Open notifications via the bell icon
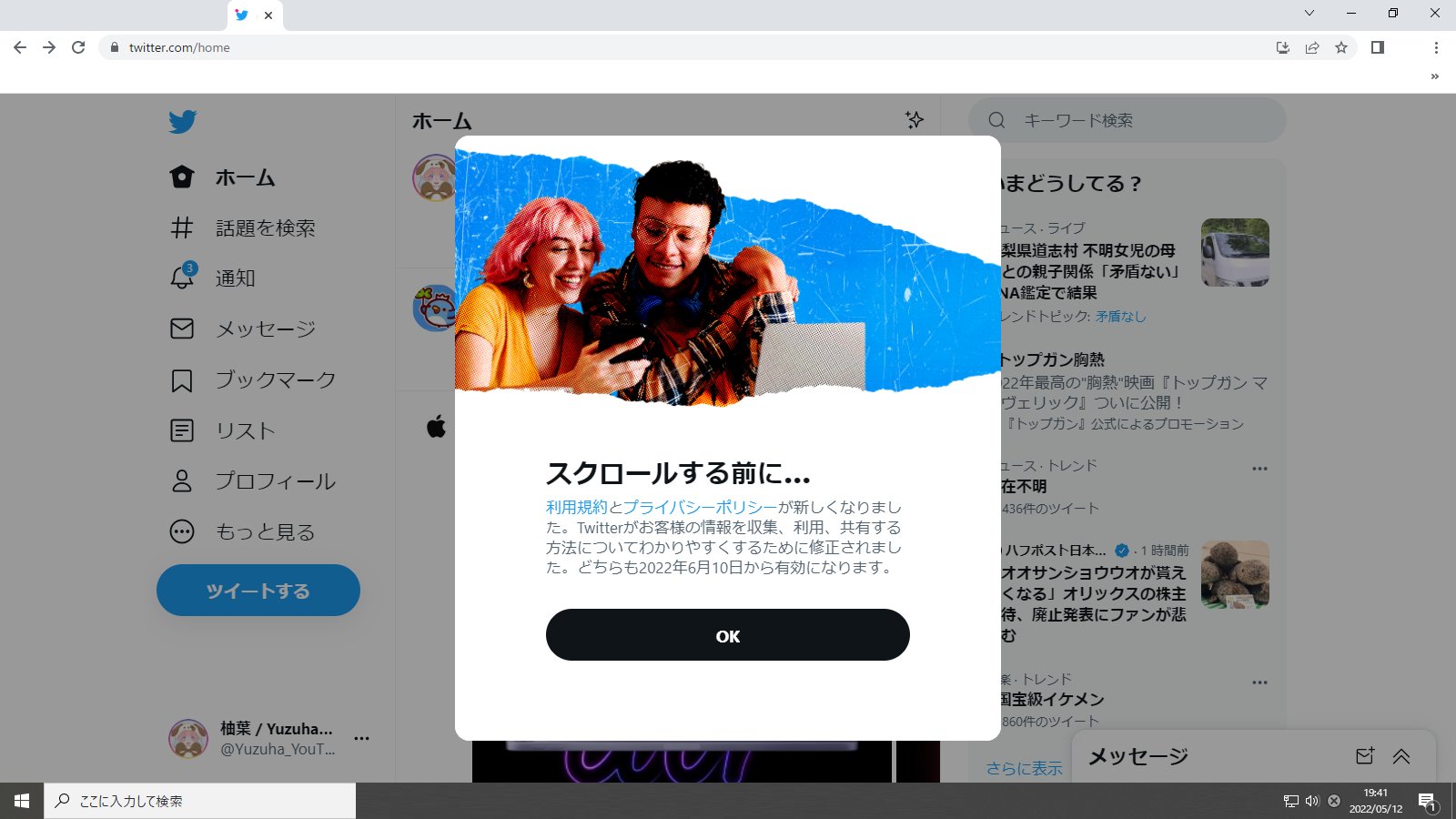 click(x=183, y=276)
